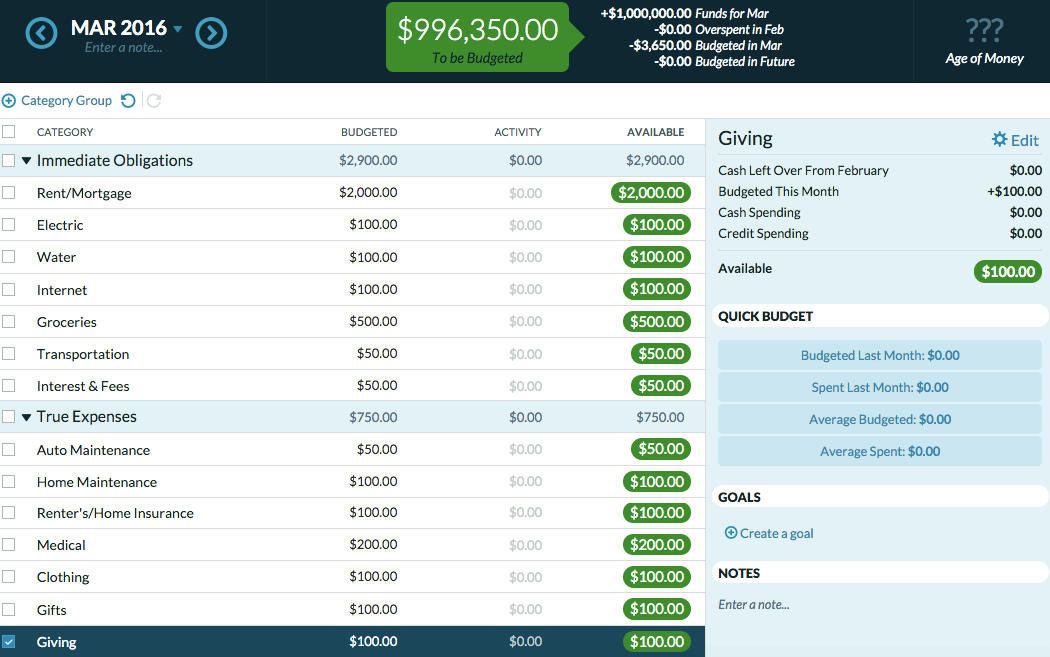The image size is (1050, 657).
Task: Apply Average Spent quick budget
Action: (x=880, y=451)
